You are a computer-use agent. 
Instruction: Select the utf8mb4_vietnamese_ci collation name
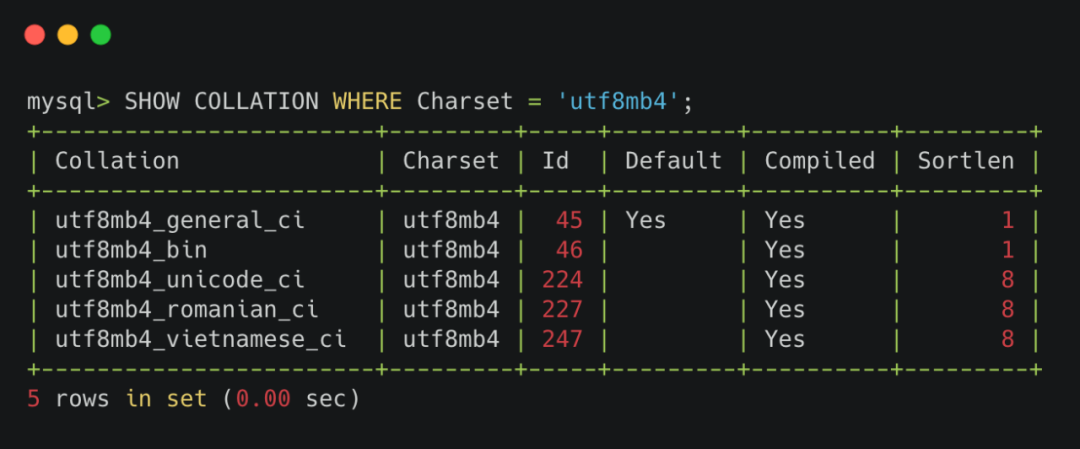click(x=201, y=339)
